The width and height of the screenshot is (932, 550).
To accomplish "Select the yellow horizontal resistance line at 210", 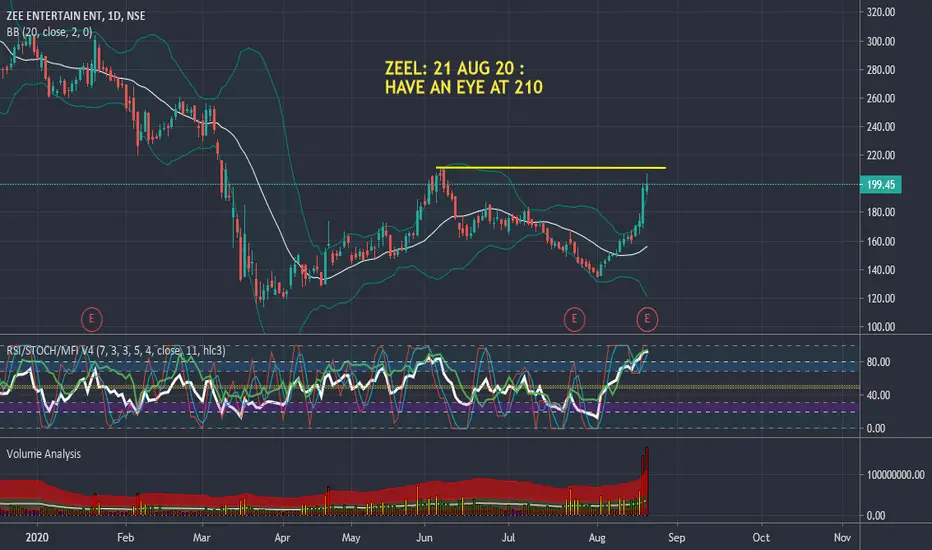I will (x=550, y=168).
